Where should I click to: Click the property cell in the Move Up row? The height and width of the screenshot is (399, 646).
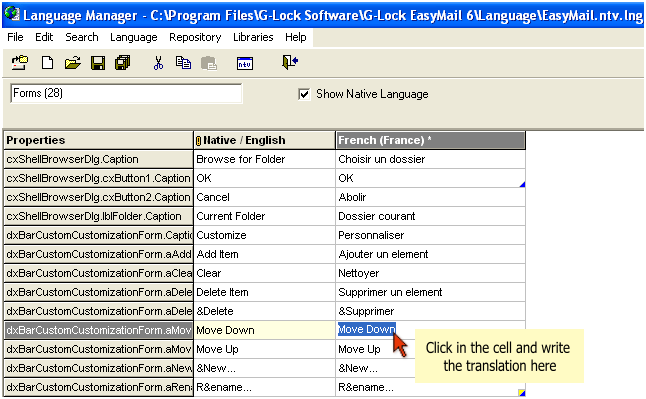coord(98,349)
